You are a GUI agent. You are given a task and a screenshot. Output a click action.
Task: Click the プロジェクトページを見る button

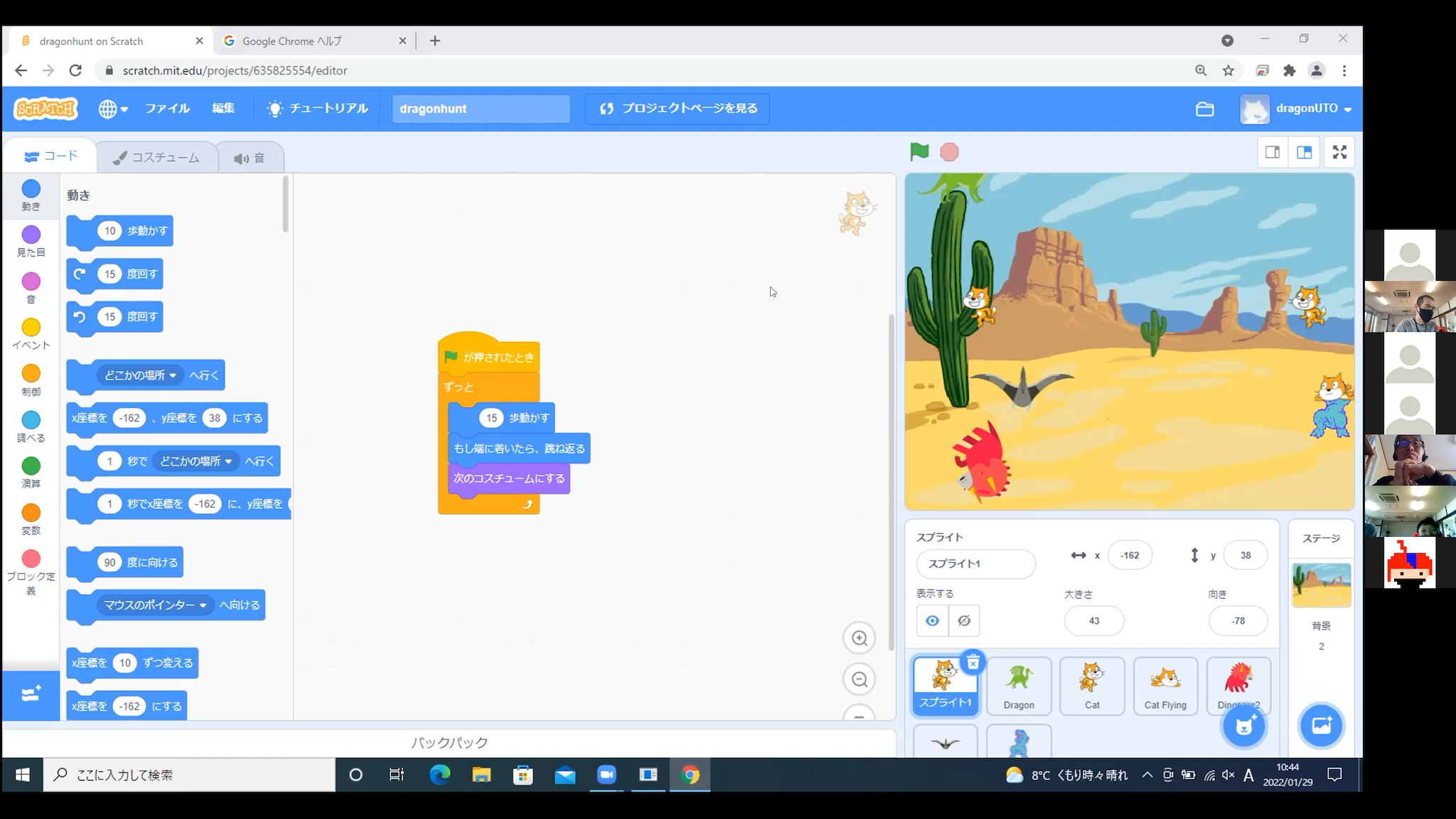(x=678, y=108)
